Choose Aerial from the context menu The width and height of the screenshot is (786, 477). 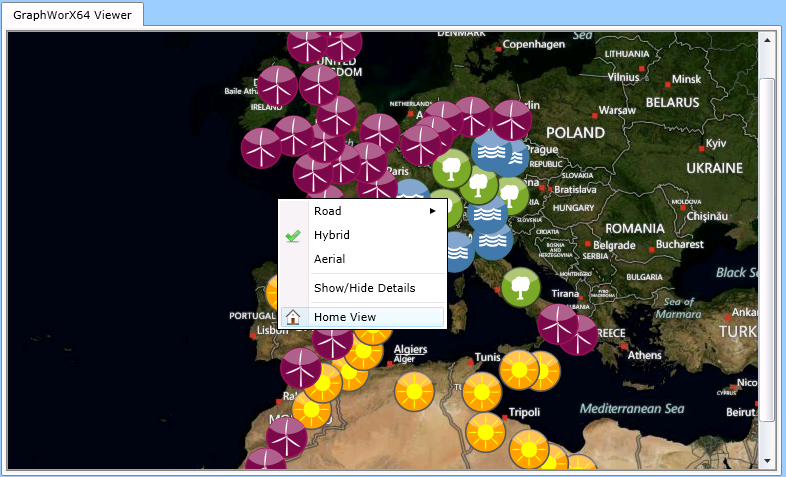[x=329, y=259]
